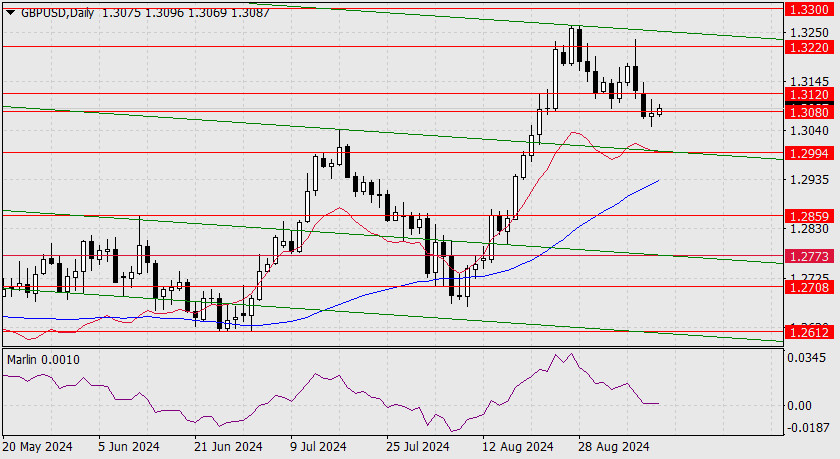The height and width of the screenshot is (459, 840).
Task: Click the 21 Jun 2024 date label
Action: [x=228, y=447]
